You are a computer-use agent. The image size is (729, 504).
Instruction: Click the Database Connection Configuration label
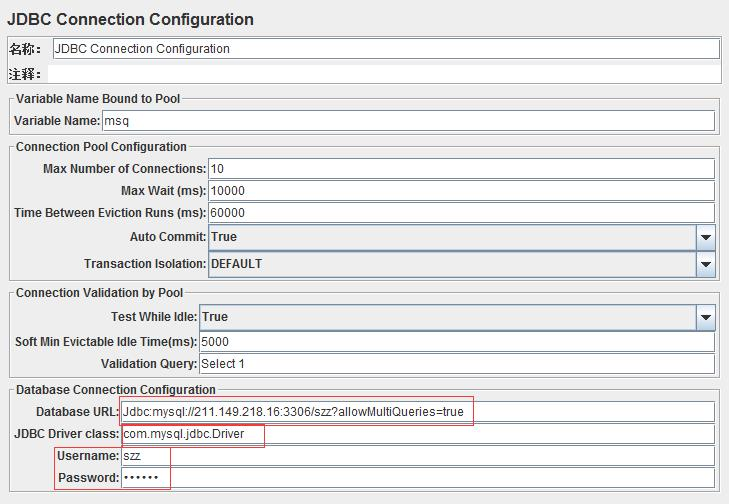115,390
